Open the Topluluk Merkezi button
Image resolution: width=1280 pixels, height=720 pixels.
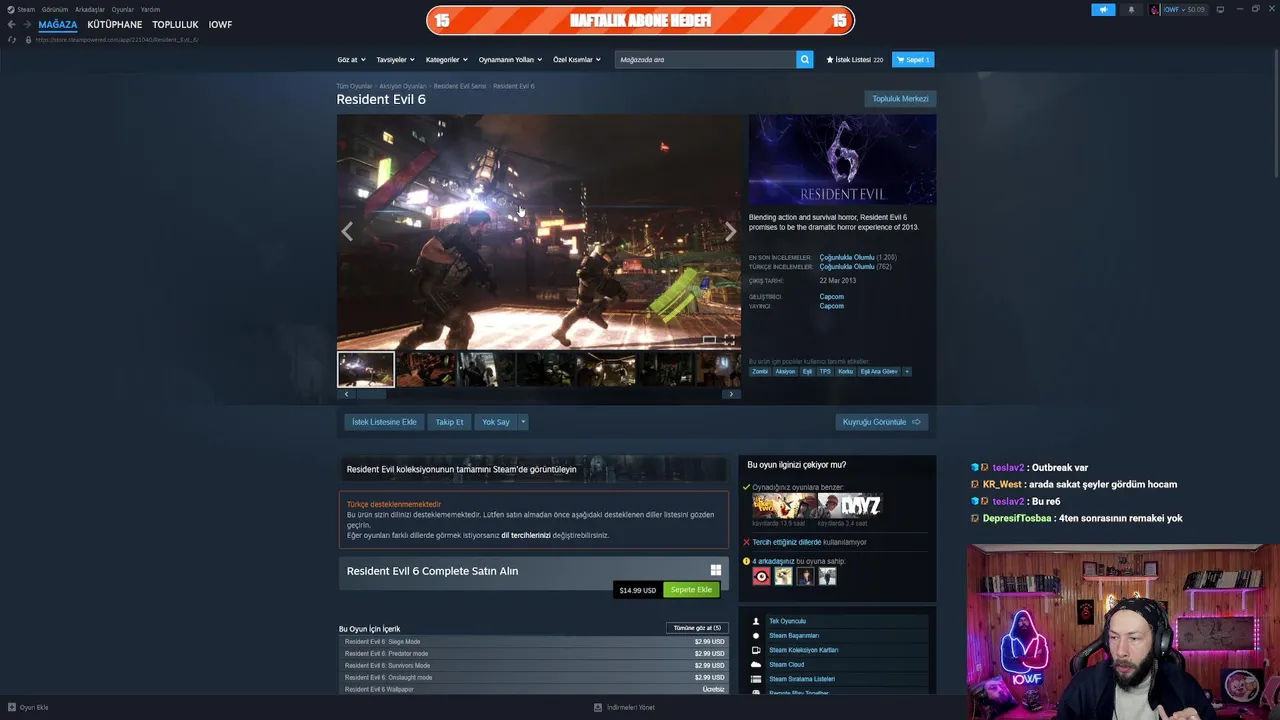(x=900, y=99)
